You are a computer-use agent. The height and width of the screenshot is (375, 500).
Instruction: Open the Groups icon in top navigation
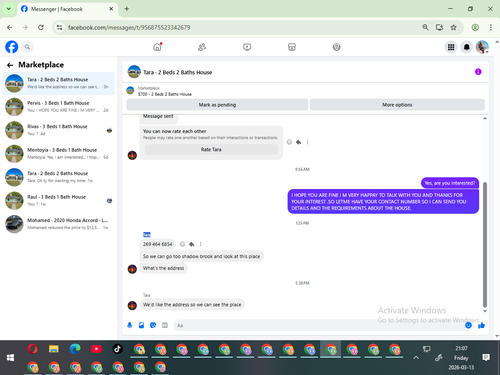[x=337, y=47]
